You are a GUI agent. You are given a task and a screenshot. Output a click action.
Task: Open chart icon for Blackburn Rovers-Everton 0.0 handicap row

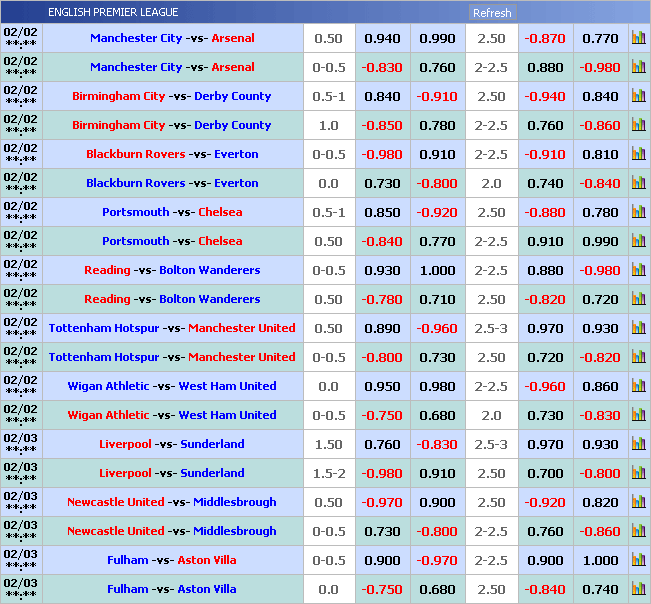[638, 183]
